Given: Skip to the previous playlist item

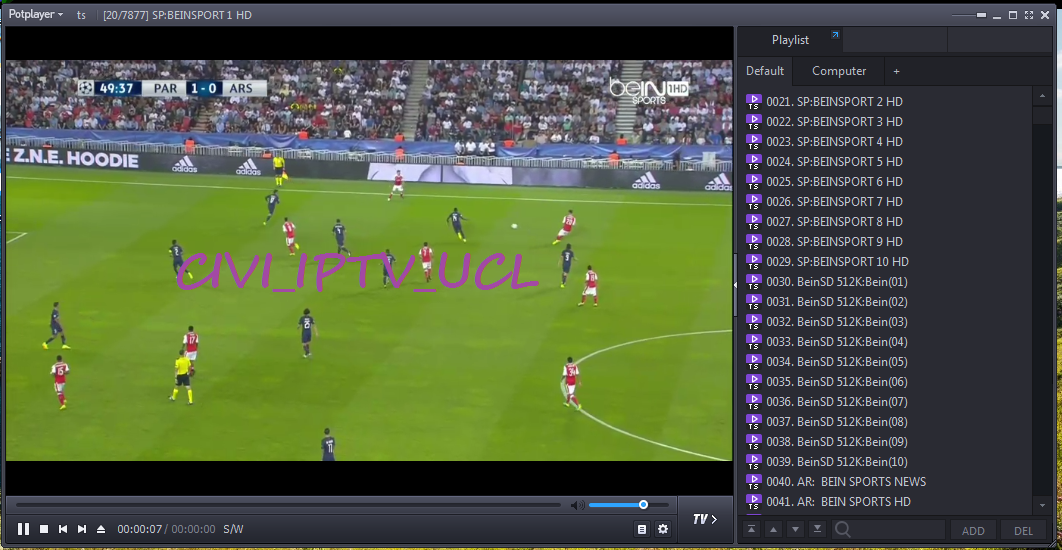Looking at the screenshot, I should [x=63, y=529].
